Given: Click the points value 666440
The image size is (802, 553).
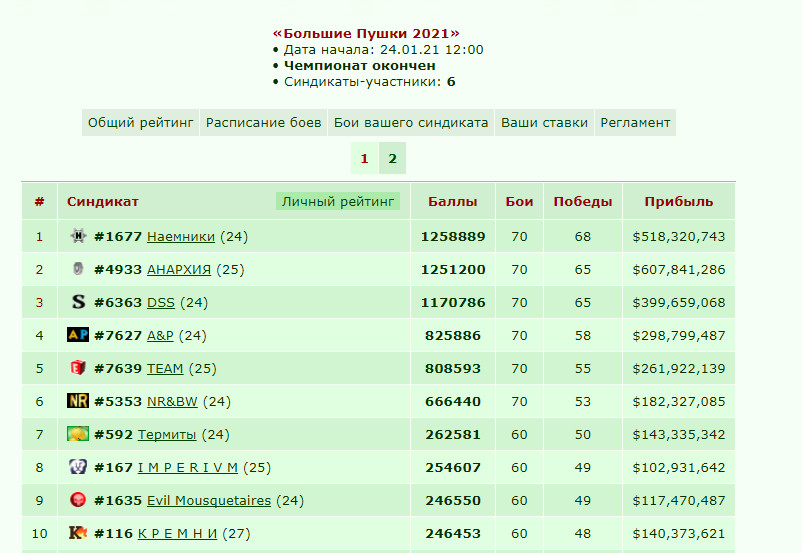Looking at the screenshot, I should (453, 402).
